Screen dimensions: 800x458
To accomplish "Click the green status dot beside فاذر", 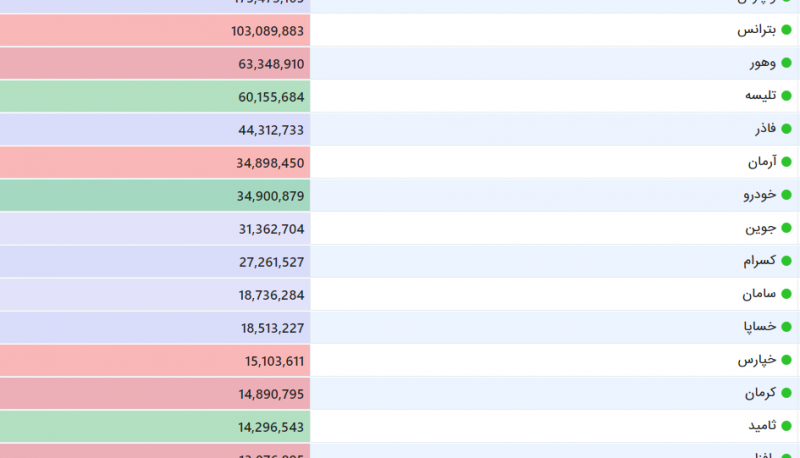I will pos(786,129).
